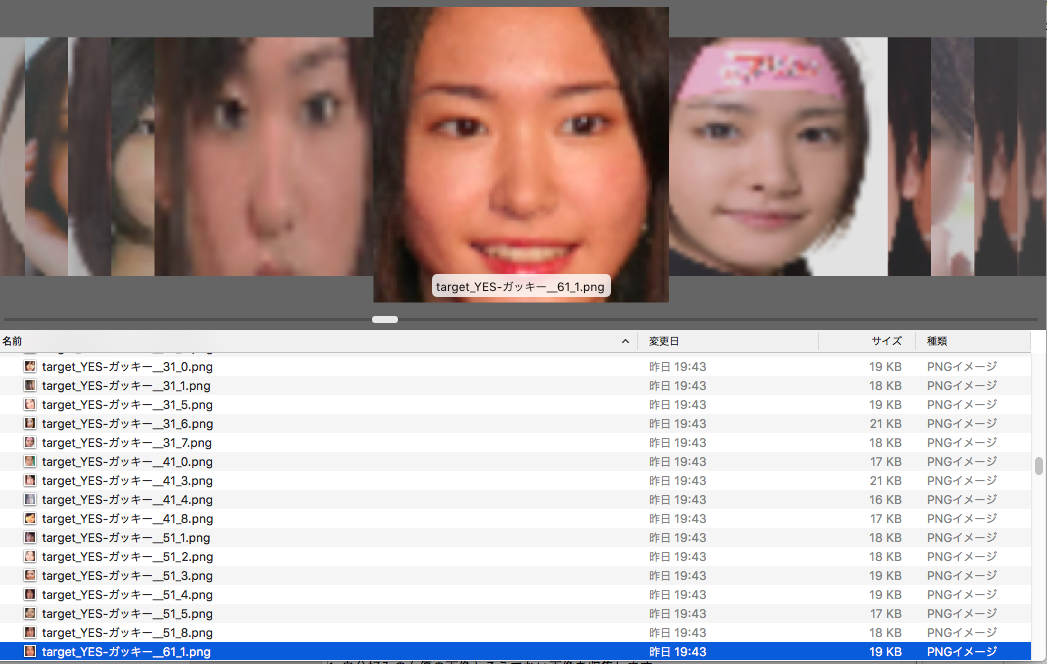Select the blurry Cover Flow image left of center
Screen dimensions: 1047x664
pos(263,157)
